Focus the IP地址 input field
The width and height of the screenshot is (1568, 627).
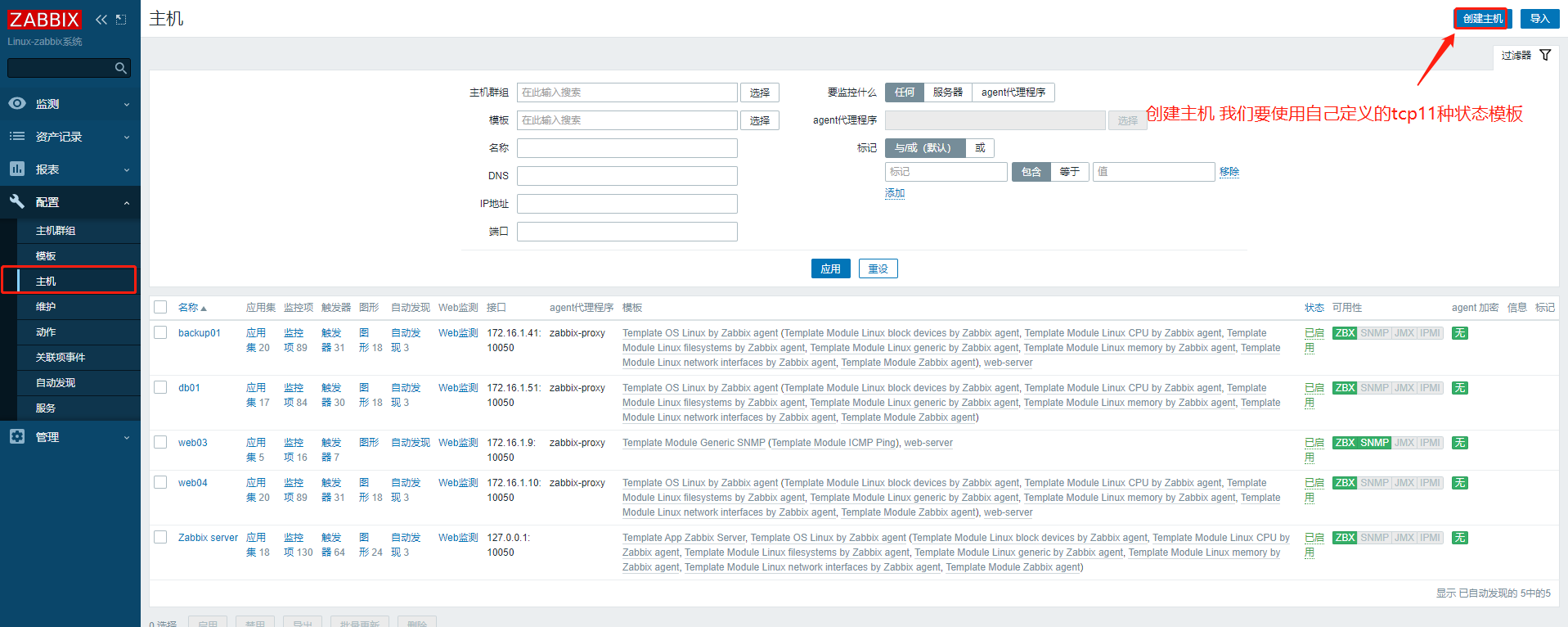pos(627,204)
